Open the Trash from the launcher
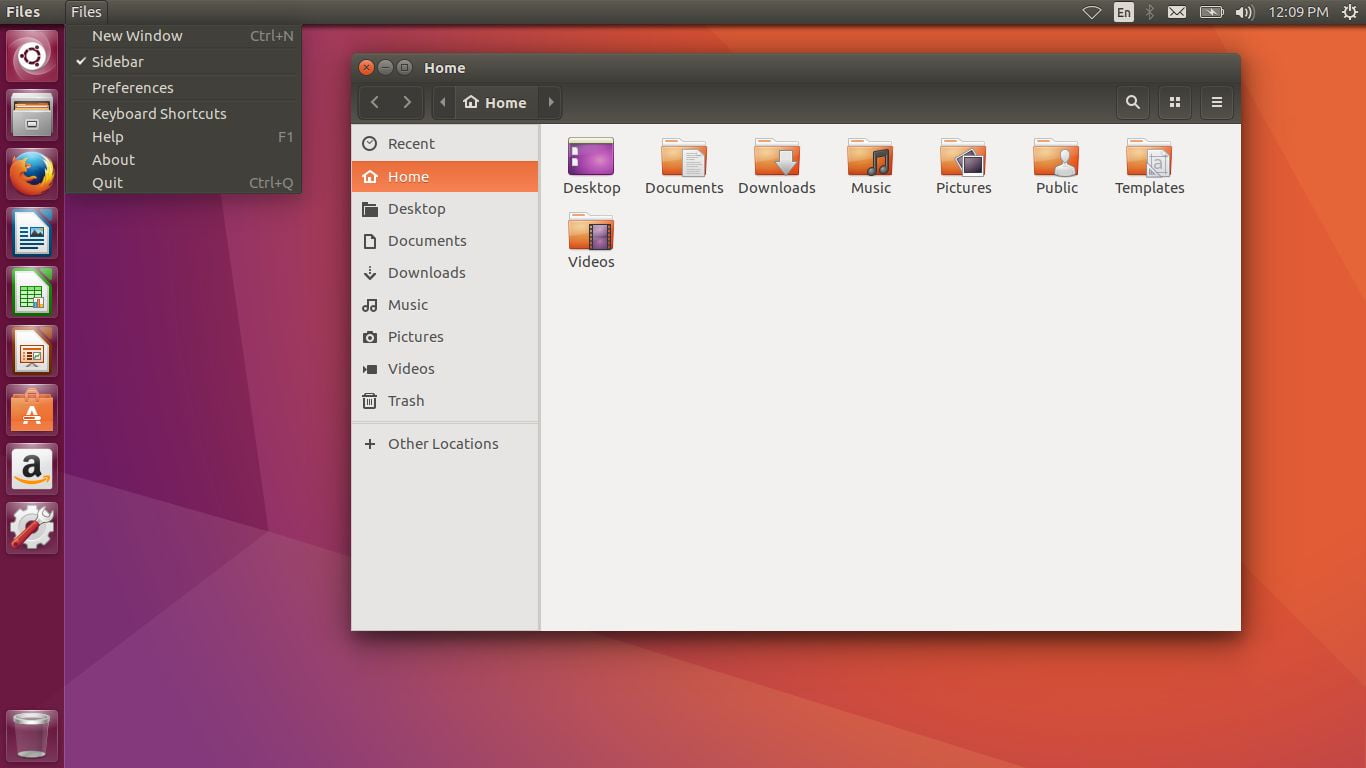The width and height of the screenshot is (1366, 768). [x=31, y=733]
